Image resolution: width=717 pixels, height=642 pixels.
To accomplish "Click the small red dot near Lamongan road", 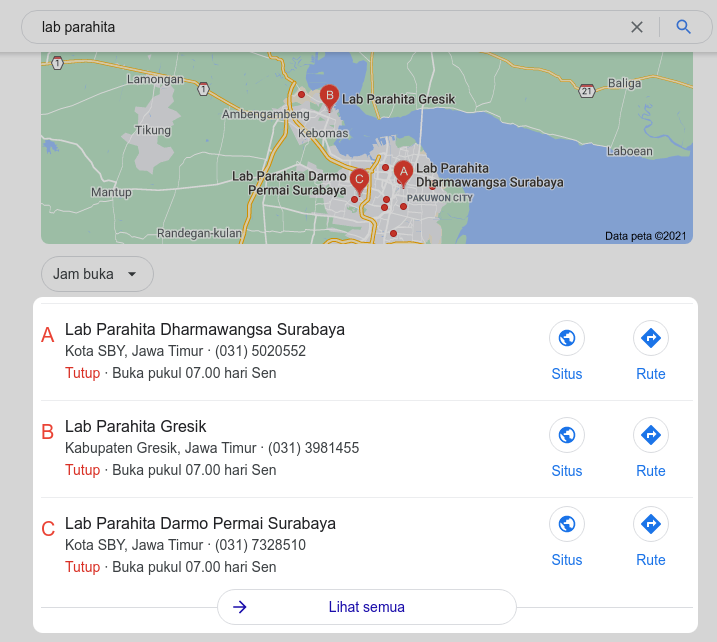I will [x=301, y=94].
